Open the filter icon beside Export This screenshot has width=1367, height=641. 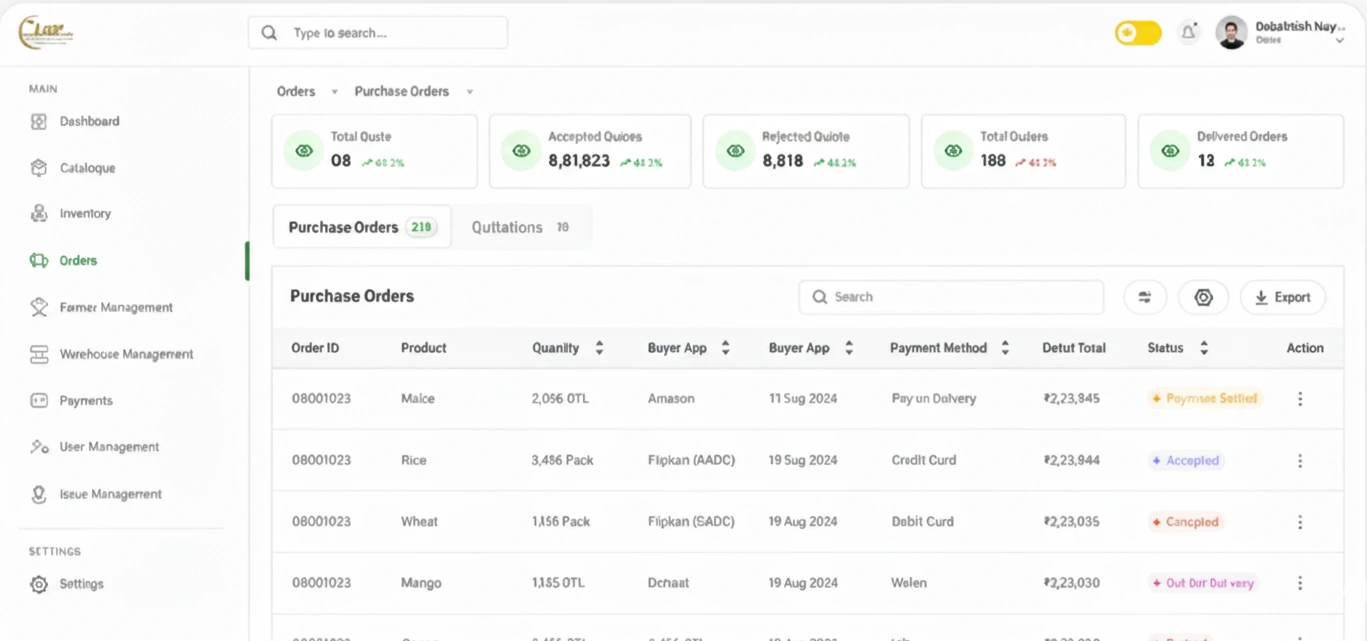click(x=1144, y=297)
